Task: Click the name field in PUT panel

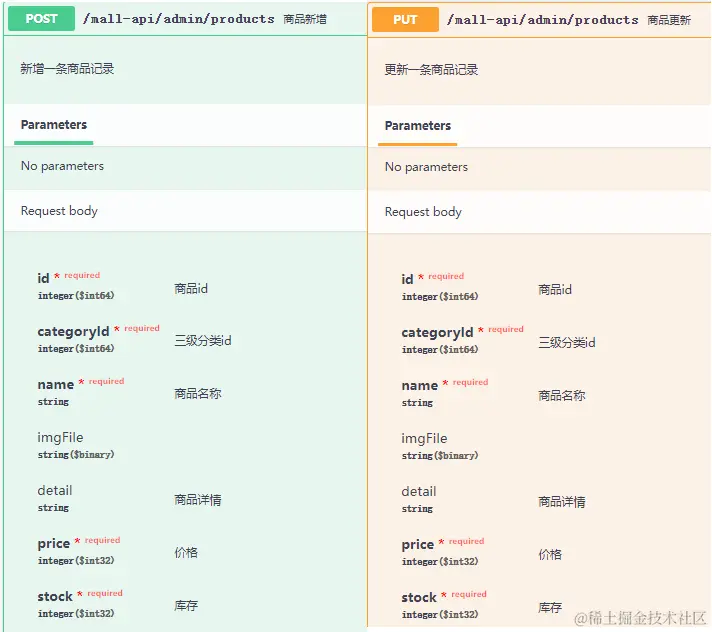Action: (x=420, y=385)
